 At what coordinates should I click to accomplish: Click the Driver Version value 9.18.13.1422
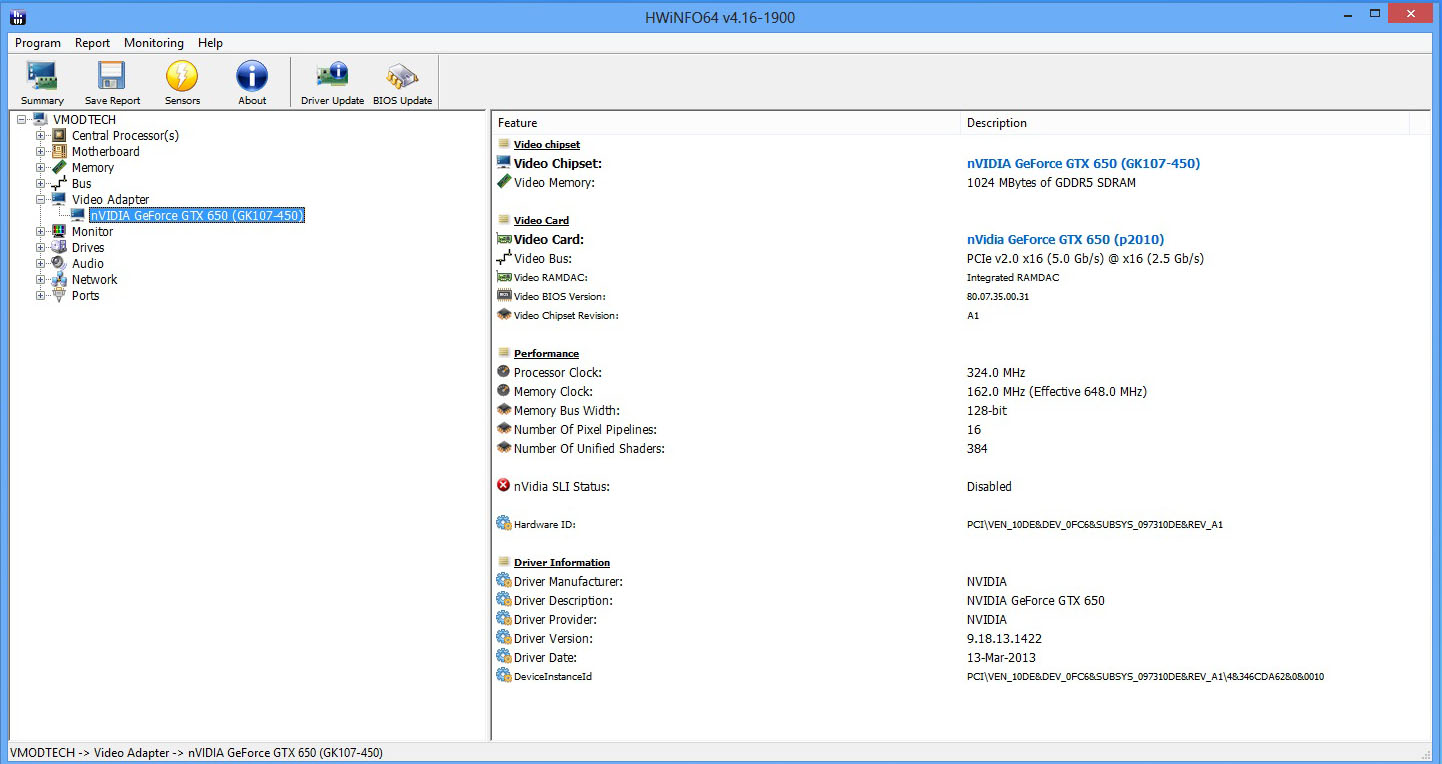1004,638
